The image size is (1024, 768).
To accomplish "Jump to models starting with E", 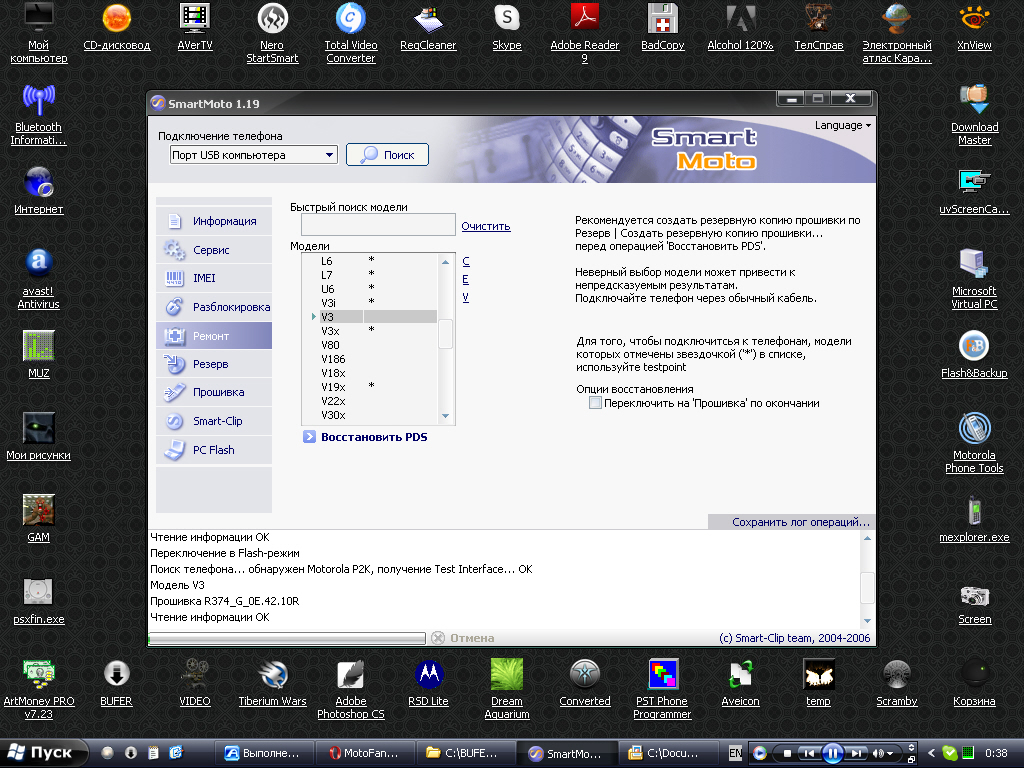I will [x=466, y=280].
